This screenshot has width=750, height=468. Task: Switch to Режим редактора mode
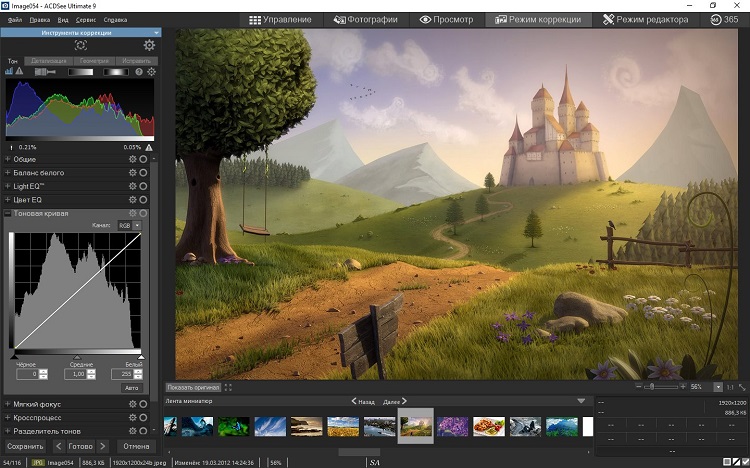(x=645, y=20)
